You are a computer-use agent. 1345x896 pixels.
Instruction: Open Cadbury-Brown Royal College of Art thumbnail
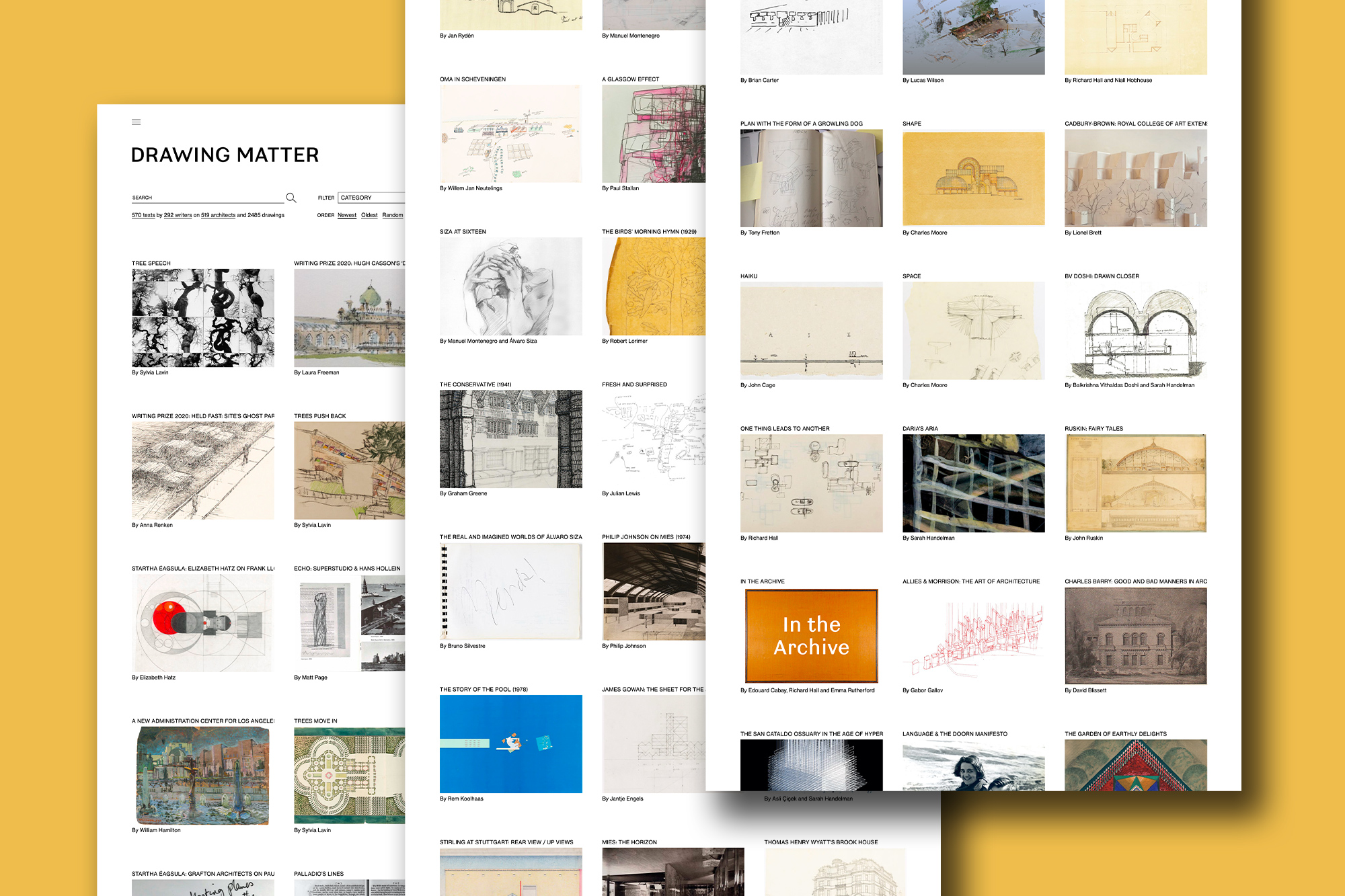pos(1136,178)
